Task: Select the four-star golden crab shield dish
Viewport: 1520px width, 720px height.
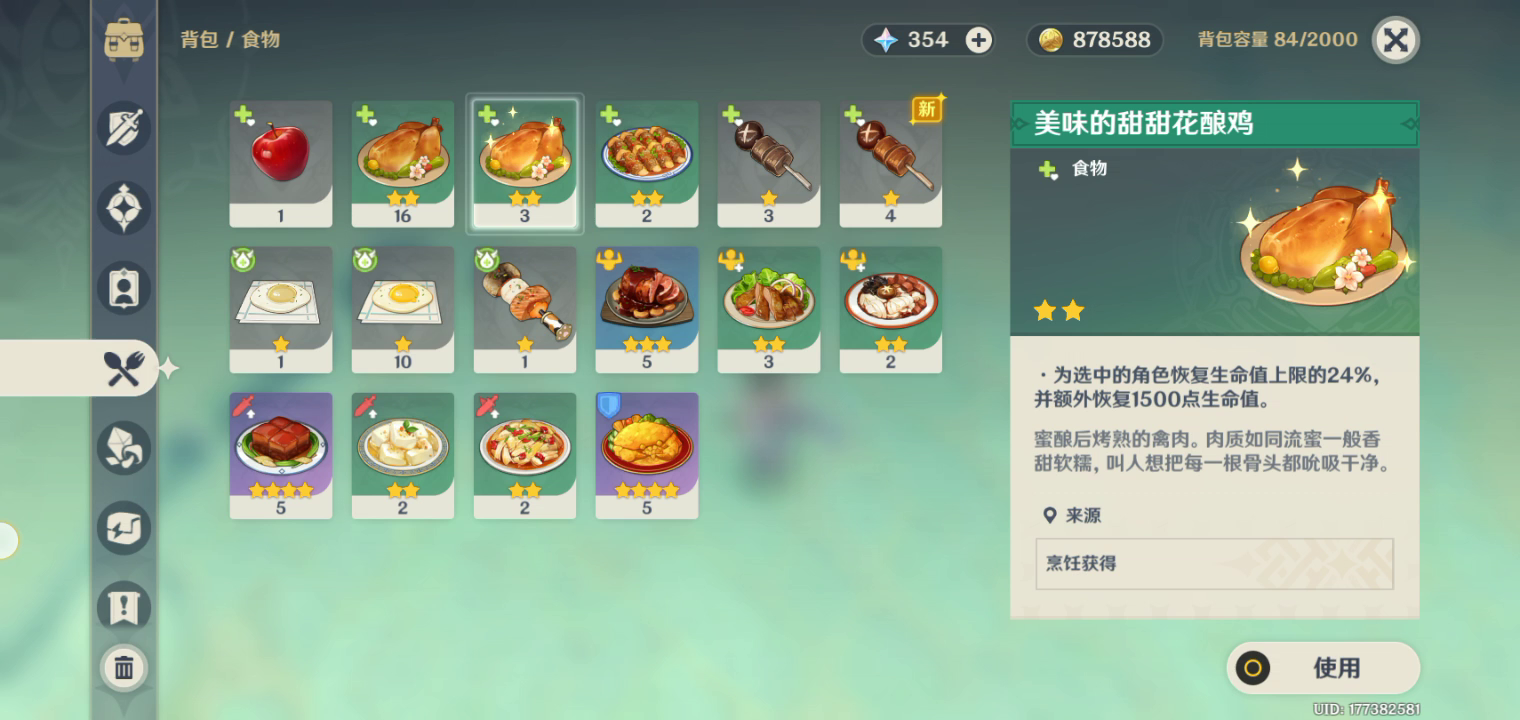Action: click(647, 456)
